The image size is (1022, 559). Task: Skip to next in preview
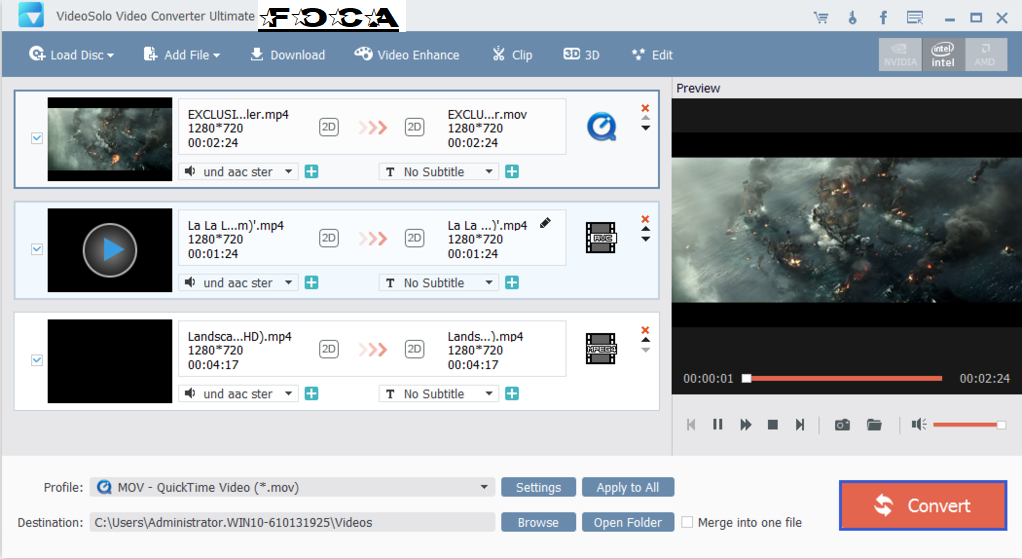click(x=800, y=425)
